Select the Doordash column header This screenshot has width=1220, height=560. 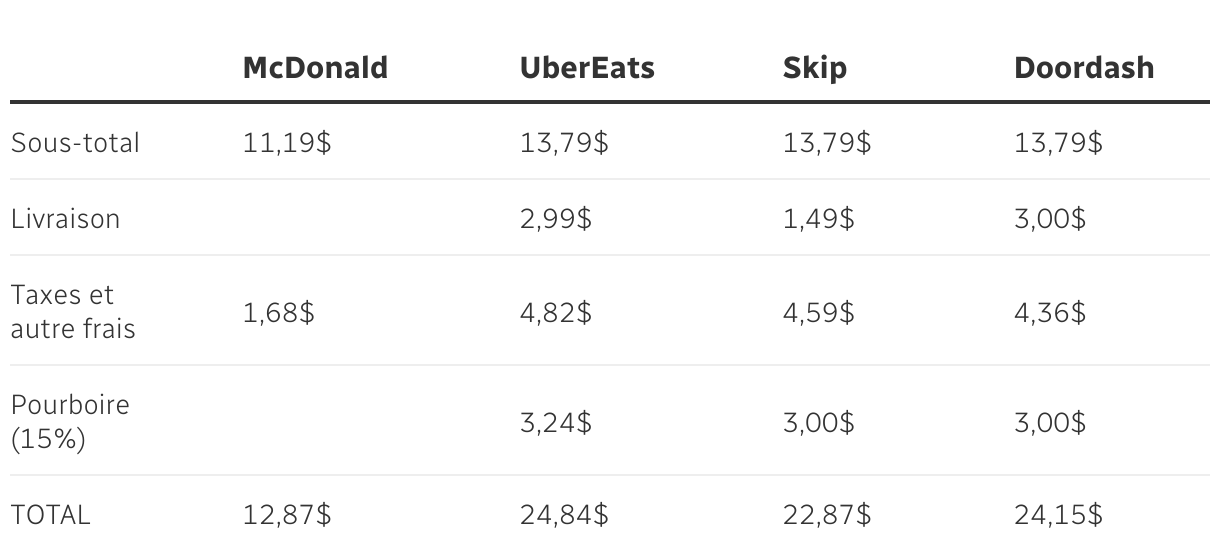pyautogui.click(x=1084, y=68)
